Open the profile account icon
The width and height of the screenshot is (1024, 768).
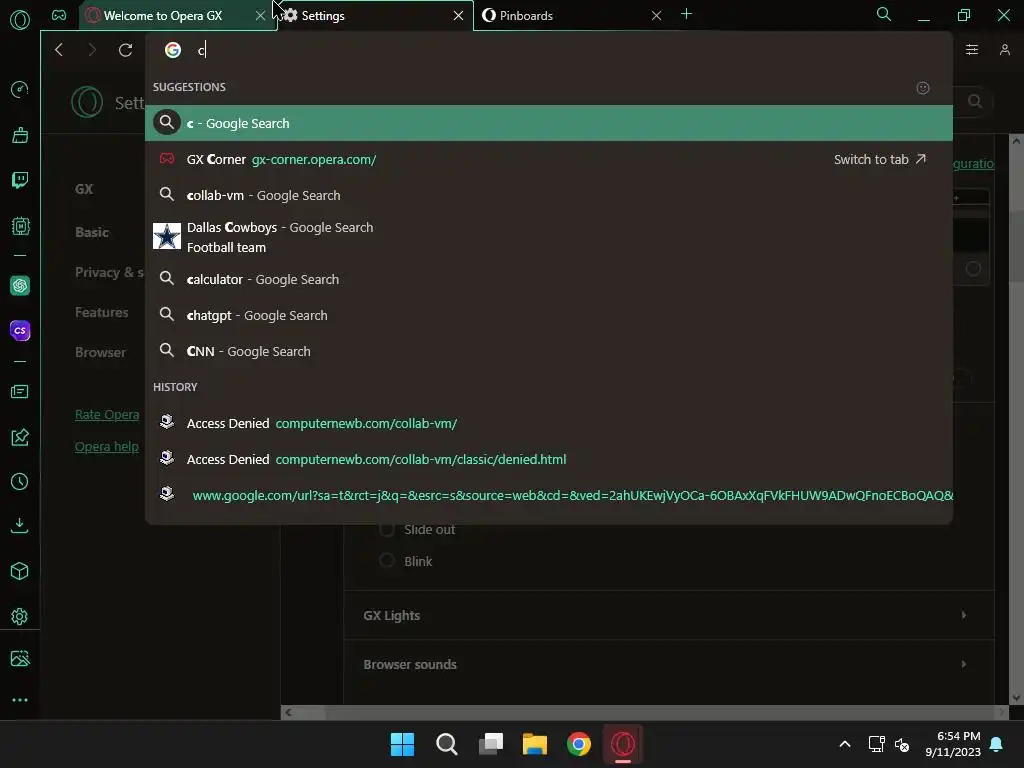pyautogui.click(x=1004, y=50)
